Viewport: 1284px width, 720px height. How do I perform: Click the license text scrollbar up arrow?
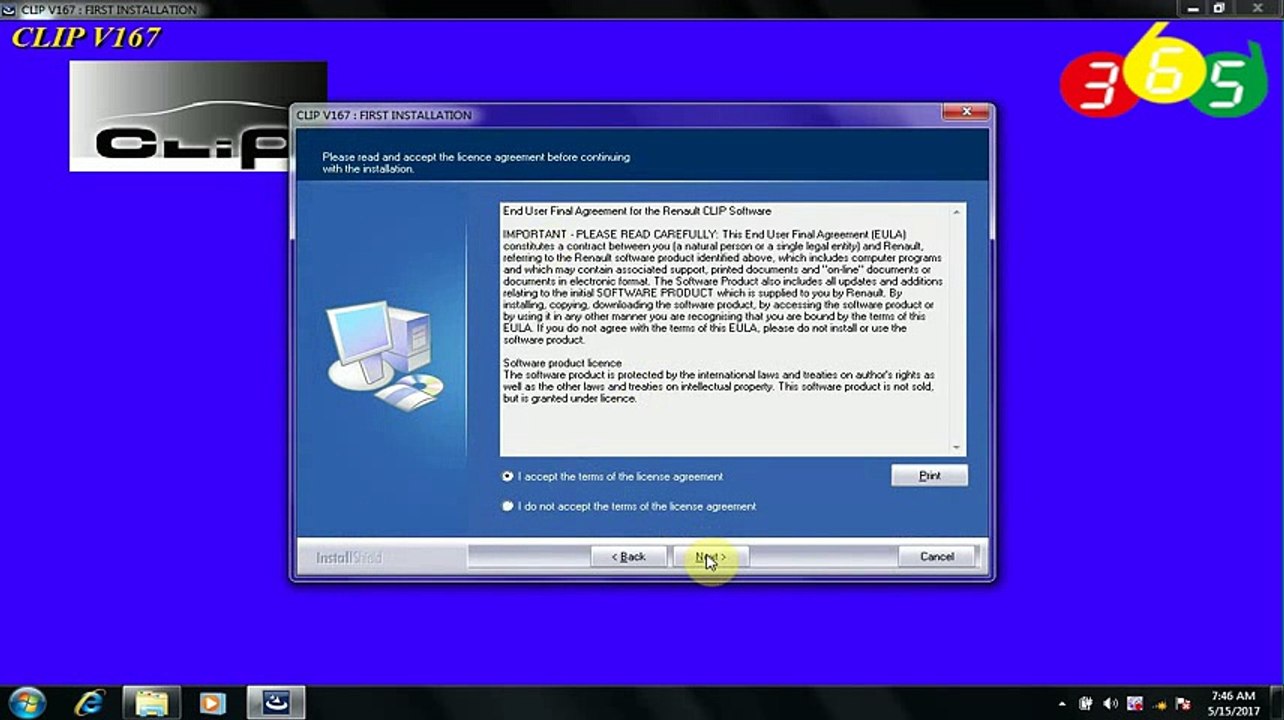coord(957,212)
